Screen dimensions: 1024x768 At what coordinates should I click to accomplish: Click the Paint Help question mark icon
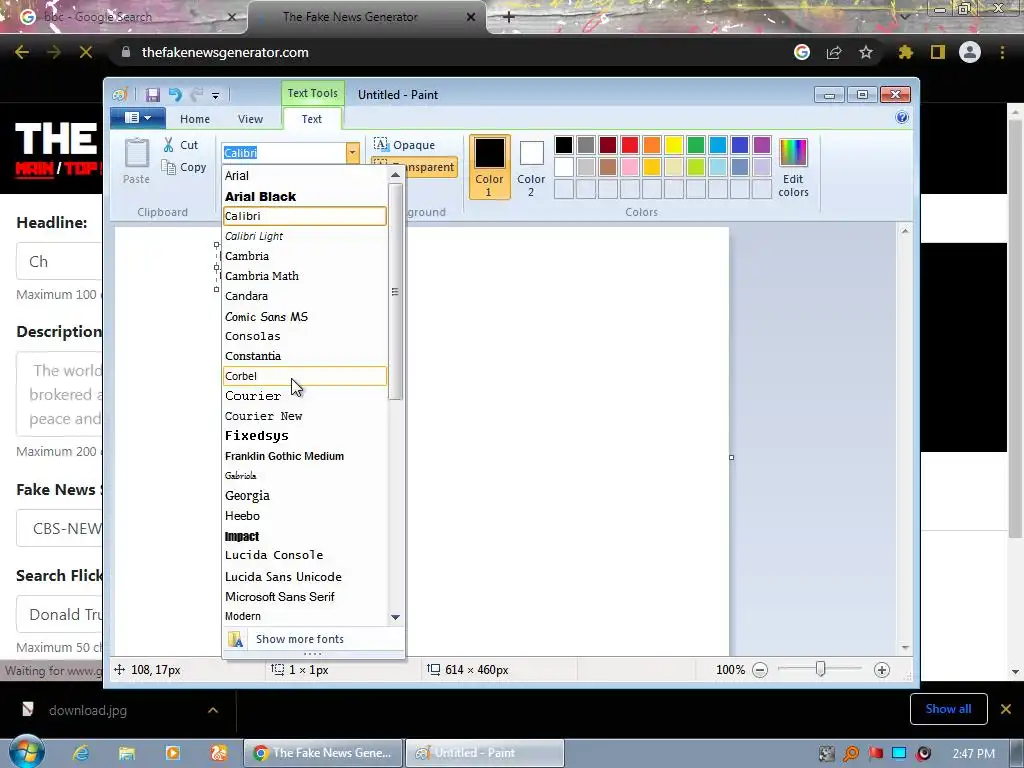[x=902, y=118]
